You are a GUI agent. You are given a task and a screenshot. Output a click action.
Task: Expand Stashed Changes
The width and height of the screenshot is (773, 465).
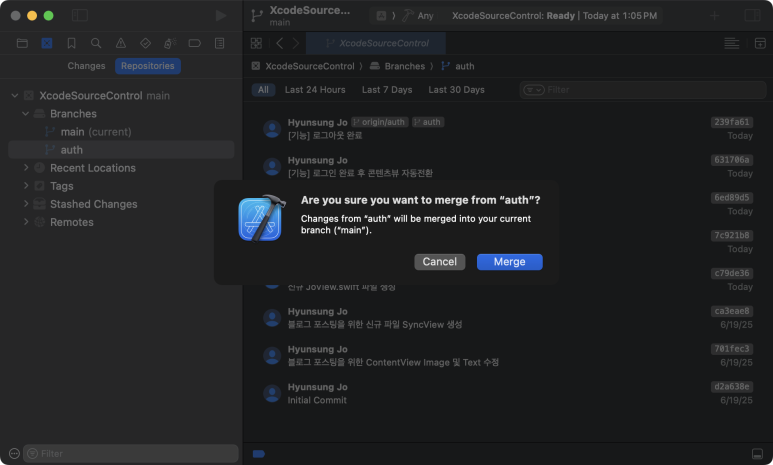pos(26,204)
